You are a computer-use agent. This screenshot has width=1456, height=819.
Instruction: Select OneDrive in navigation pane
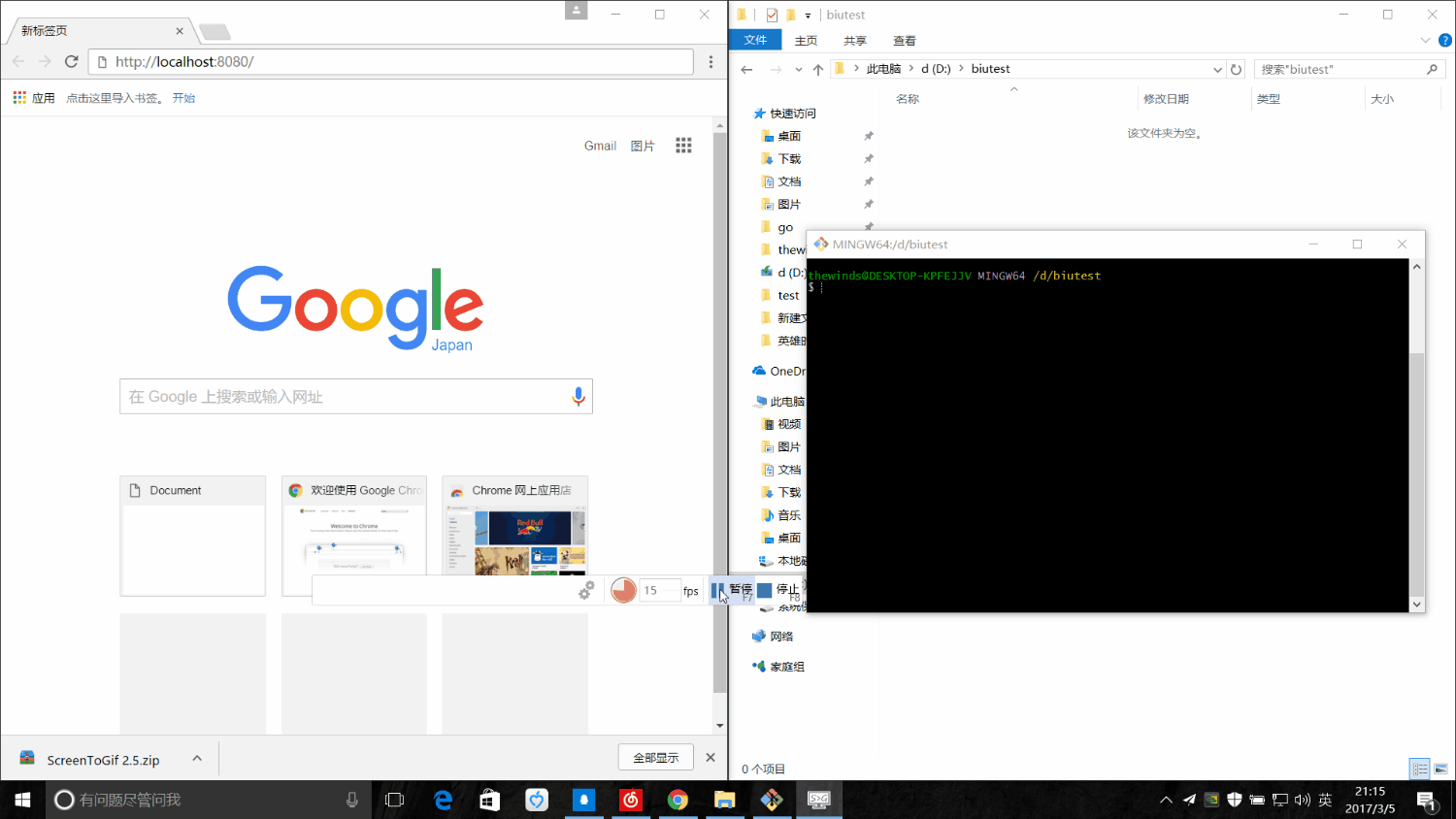pos(778,371)
